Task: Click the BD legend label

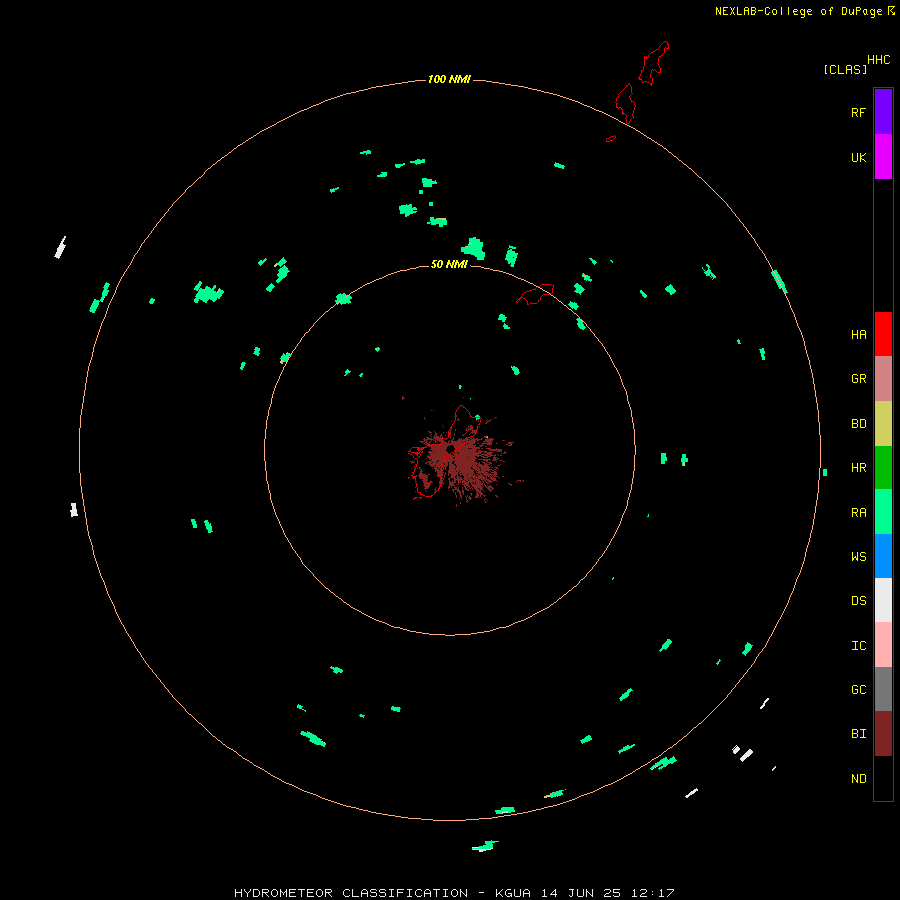Action: (858, 424)
